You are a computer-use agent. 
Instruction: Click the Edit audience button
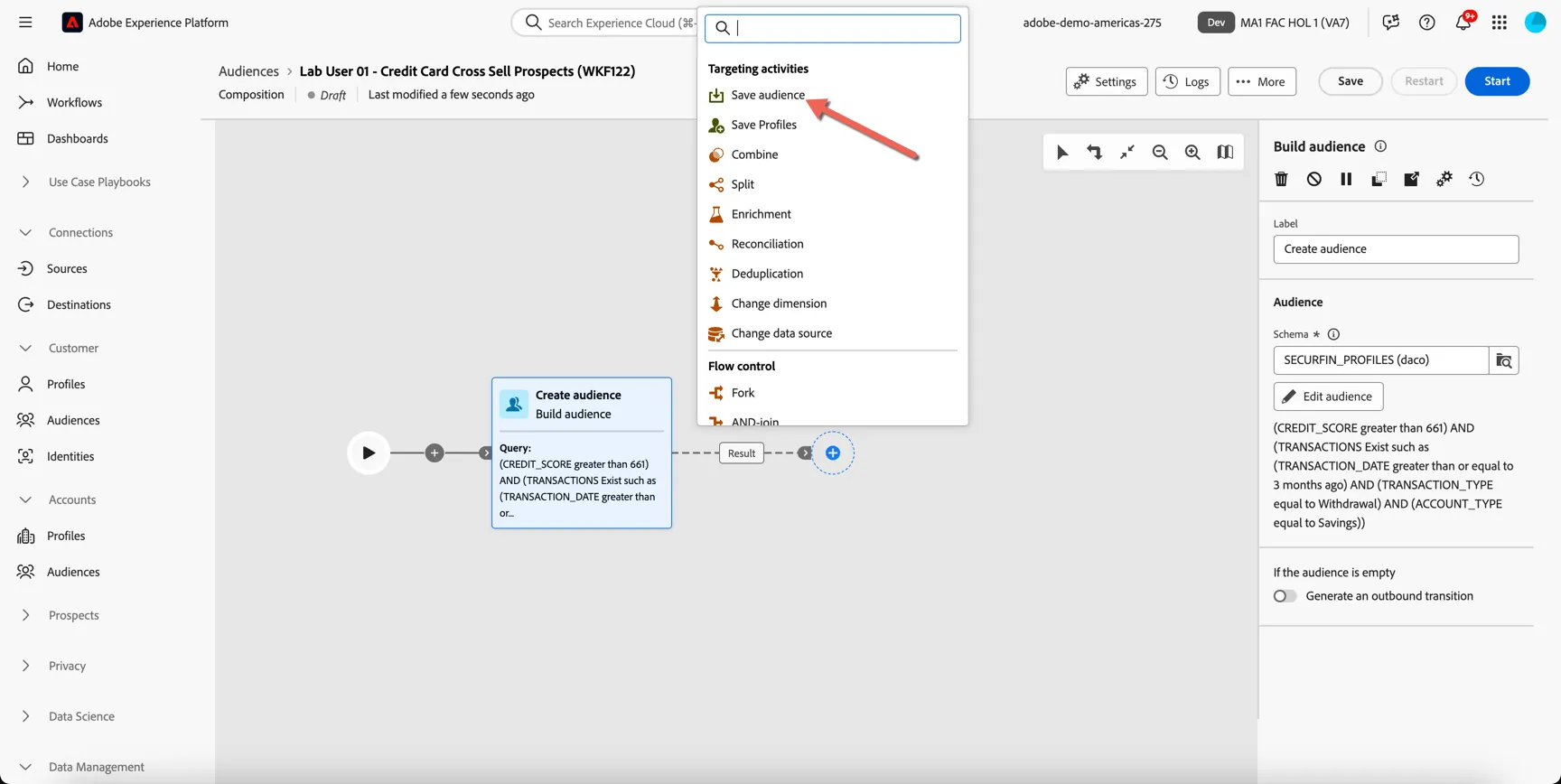pyautogui.click(x=1328, y=397)
